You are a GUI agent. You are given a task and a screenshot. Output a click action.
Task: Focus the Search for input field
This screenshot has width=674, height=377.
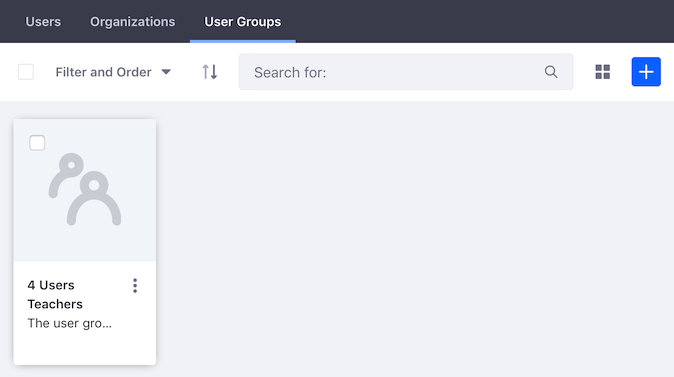406,72
